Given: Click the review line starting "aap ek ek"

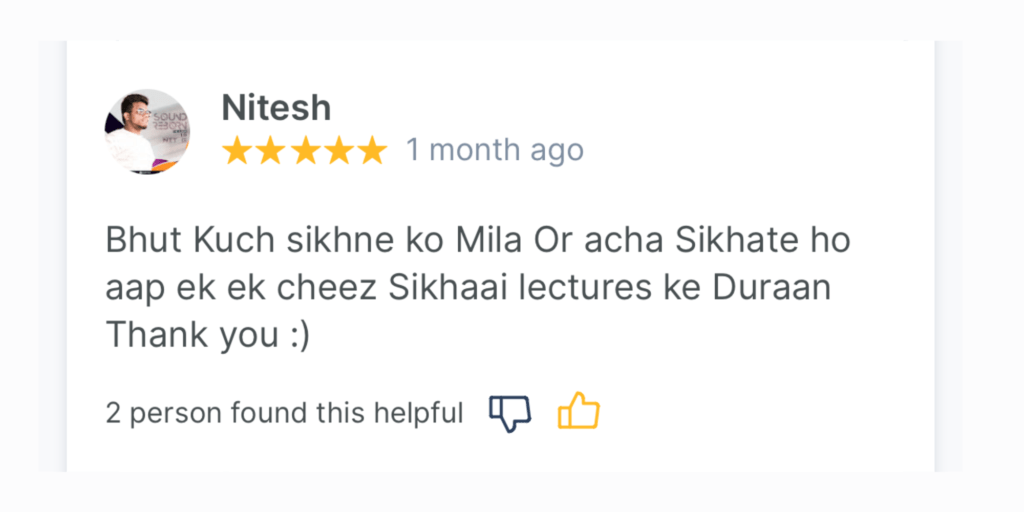Looking at the screenshot, I should point(468,289).
